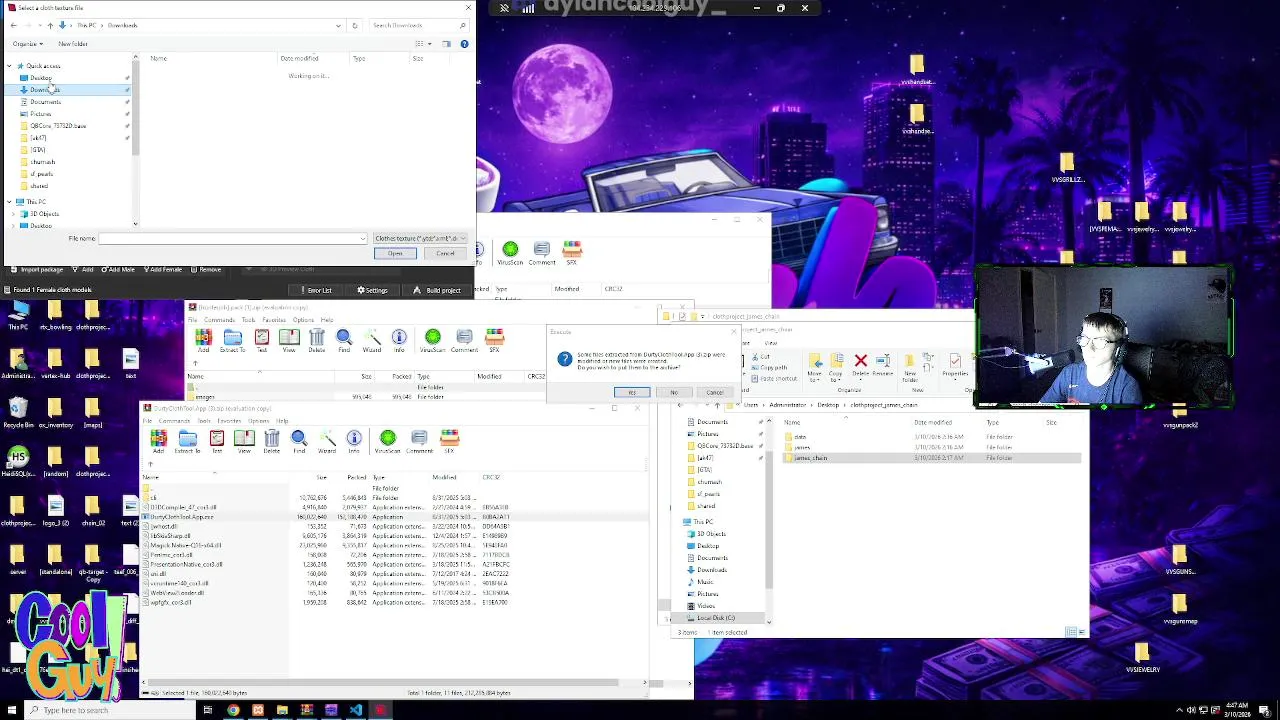Collapse This PC in dialog tree
Screen dimensions: 1280x720
(x=9, y=202)
